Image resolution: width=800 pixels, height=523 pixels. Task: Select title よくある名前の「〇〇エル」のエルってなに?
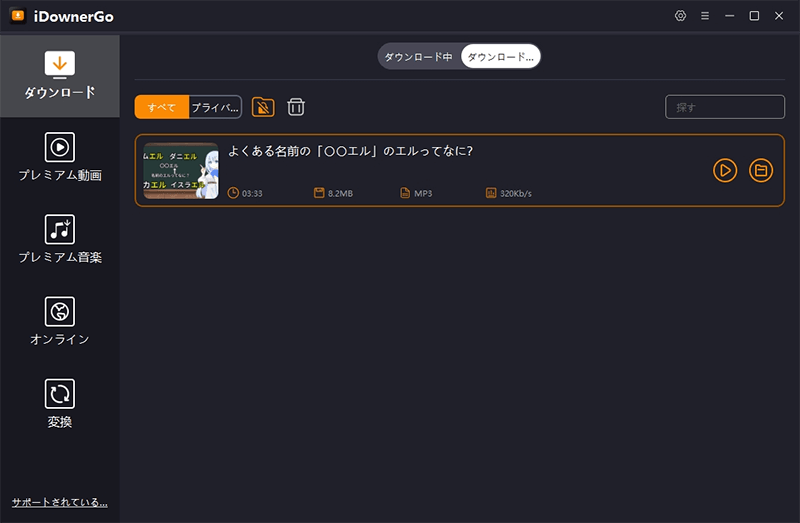351,151
